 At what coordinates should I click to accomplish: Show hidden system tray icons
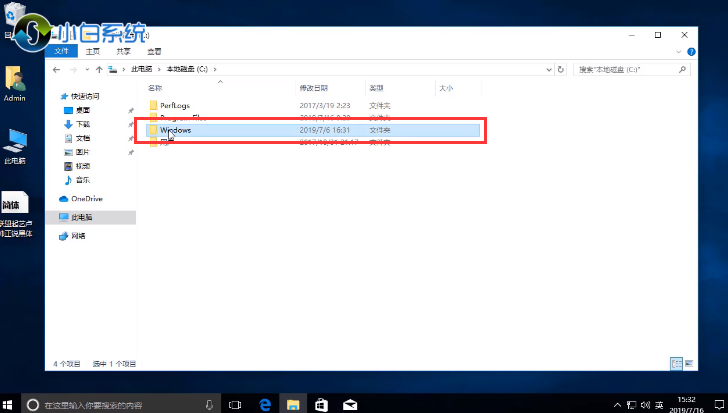tap(617, 405)
